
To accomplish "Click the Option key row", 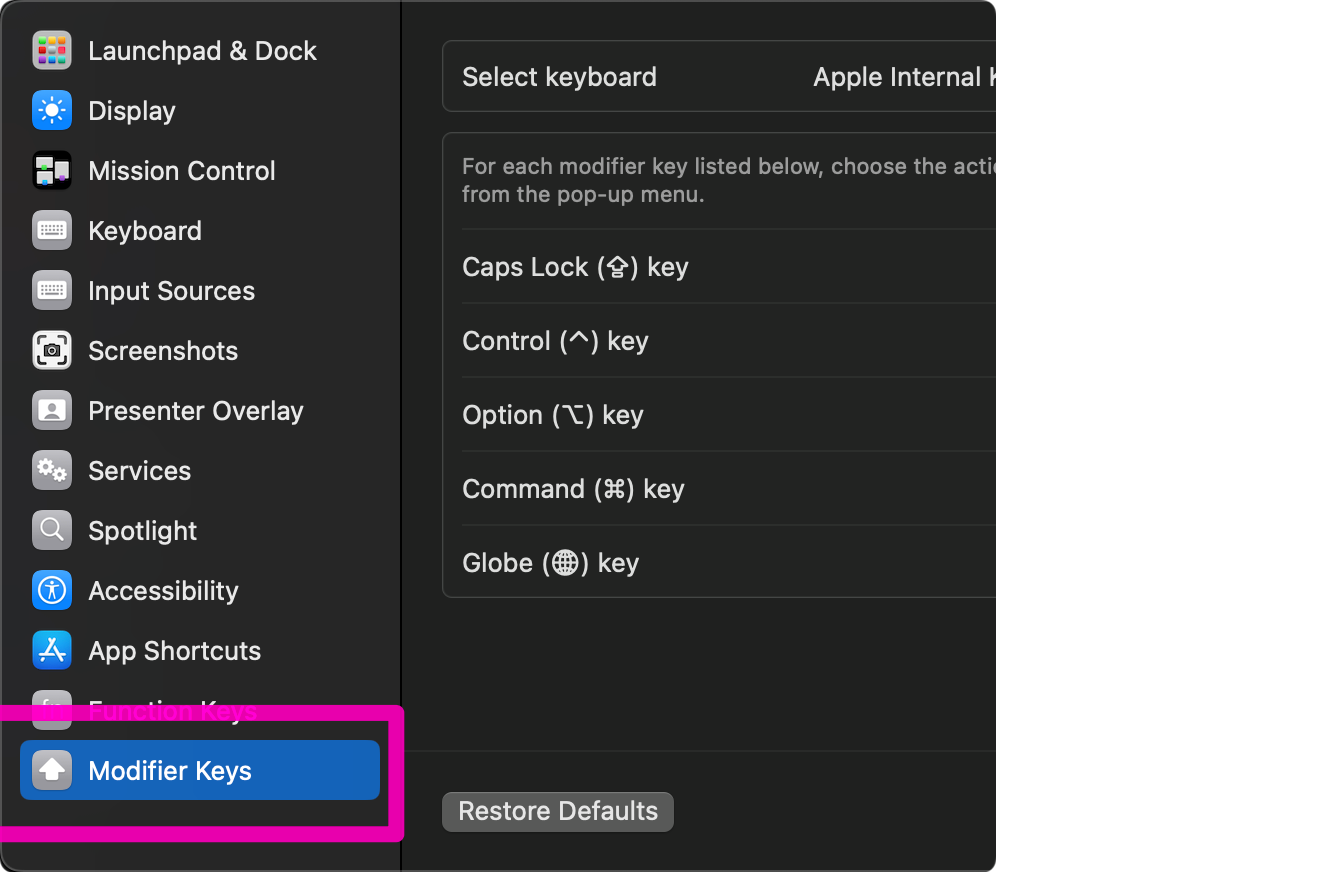I will coord(729,415).
